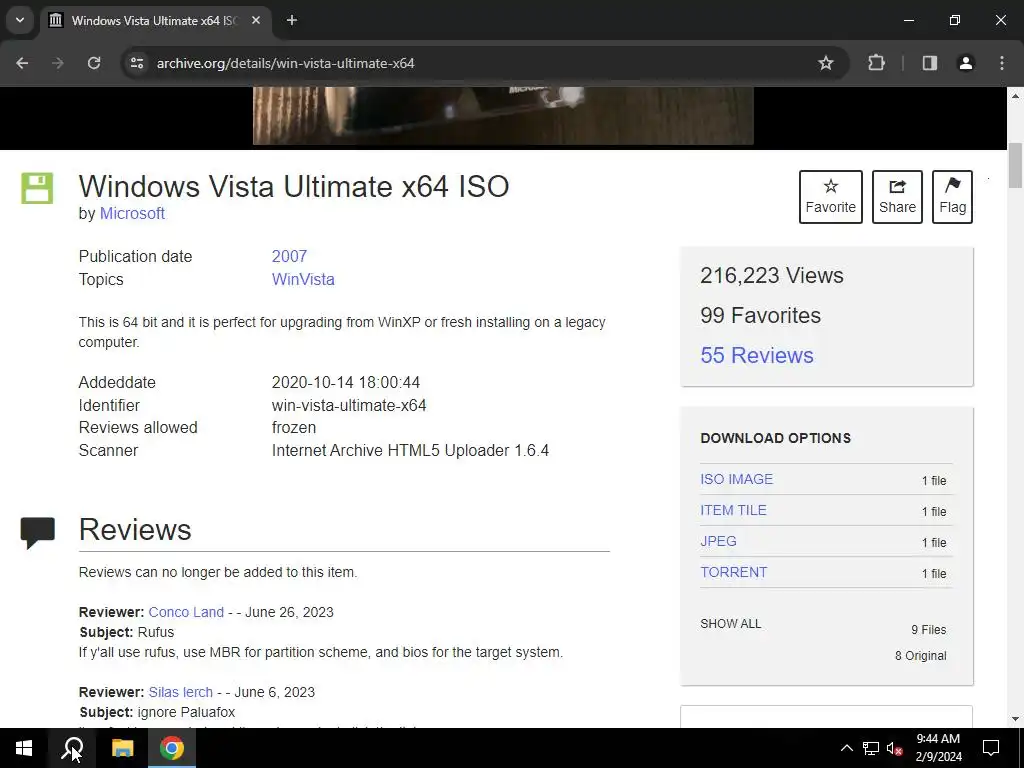
Task: Bookmark this page with the star icon
Action: pos(825,63)
